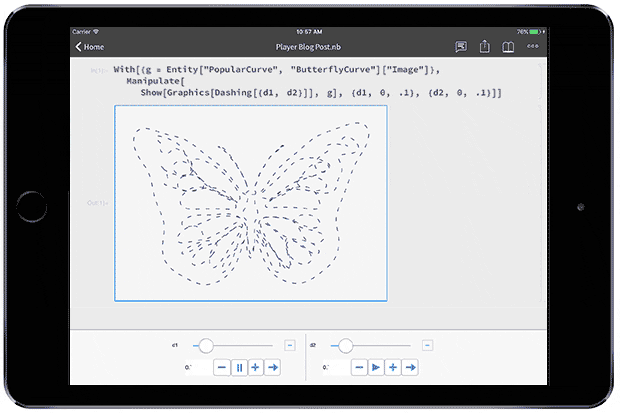
Task: Click the d2 plus step button
Action: (394, 367)
